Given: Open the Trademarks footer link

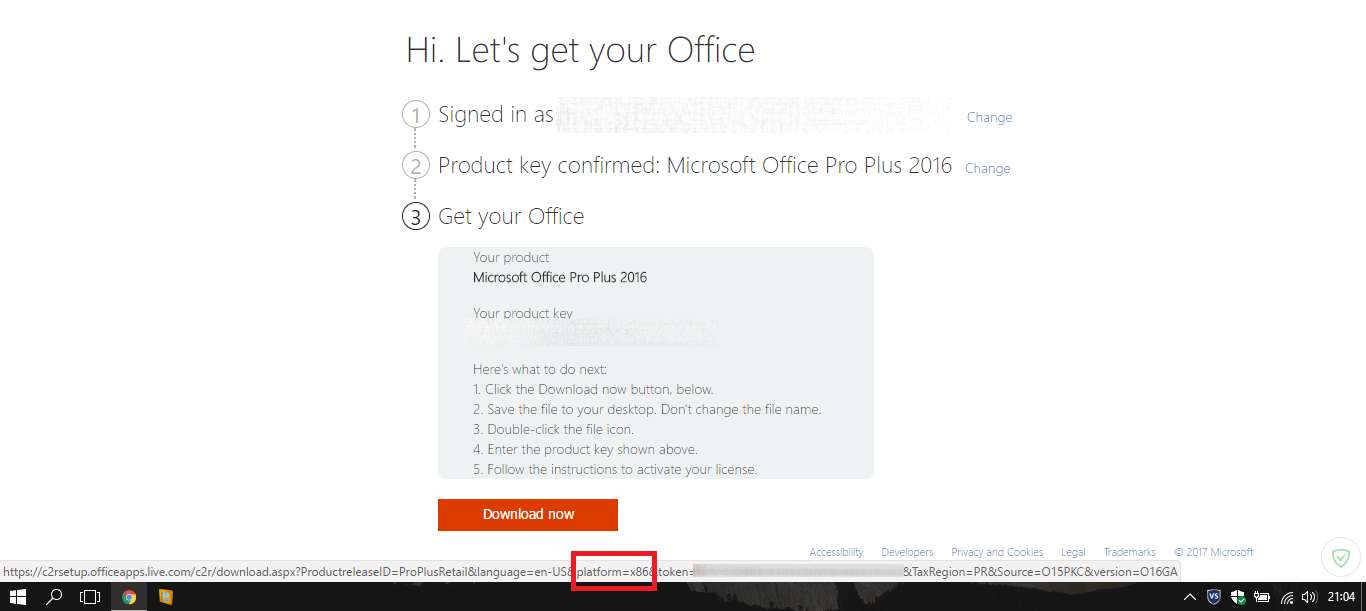Looking at the screenshot, I should point(1129,552).
